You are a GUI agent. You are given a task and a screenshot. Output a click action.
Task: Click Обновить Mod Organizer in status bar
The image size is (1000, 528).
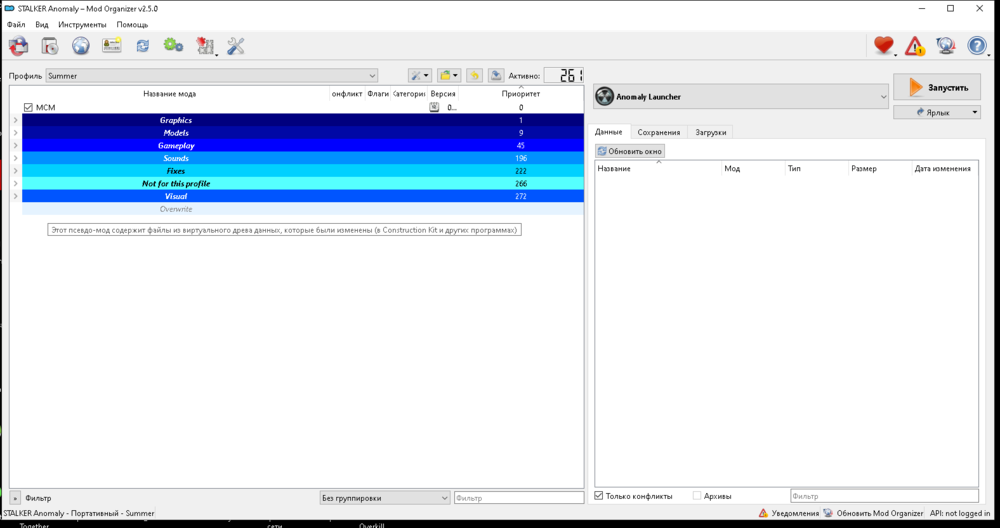[x=879, y=513]
